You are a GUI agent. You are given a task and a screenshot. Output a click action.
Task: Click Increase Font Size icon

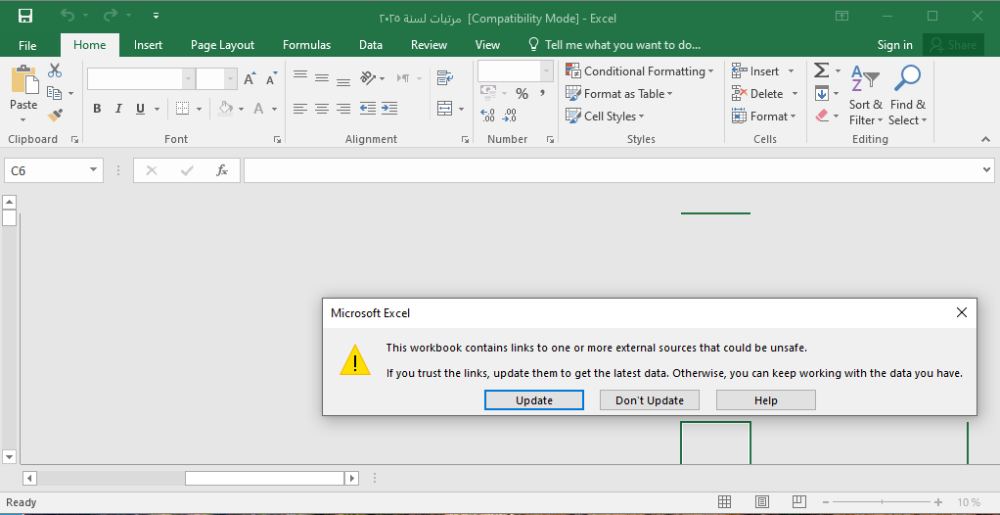[x=249, y=79]
